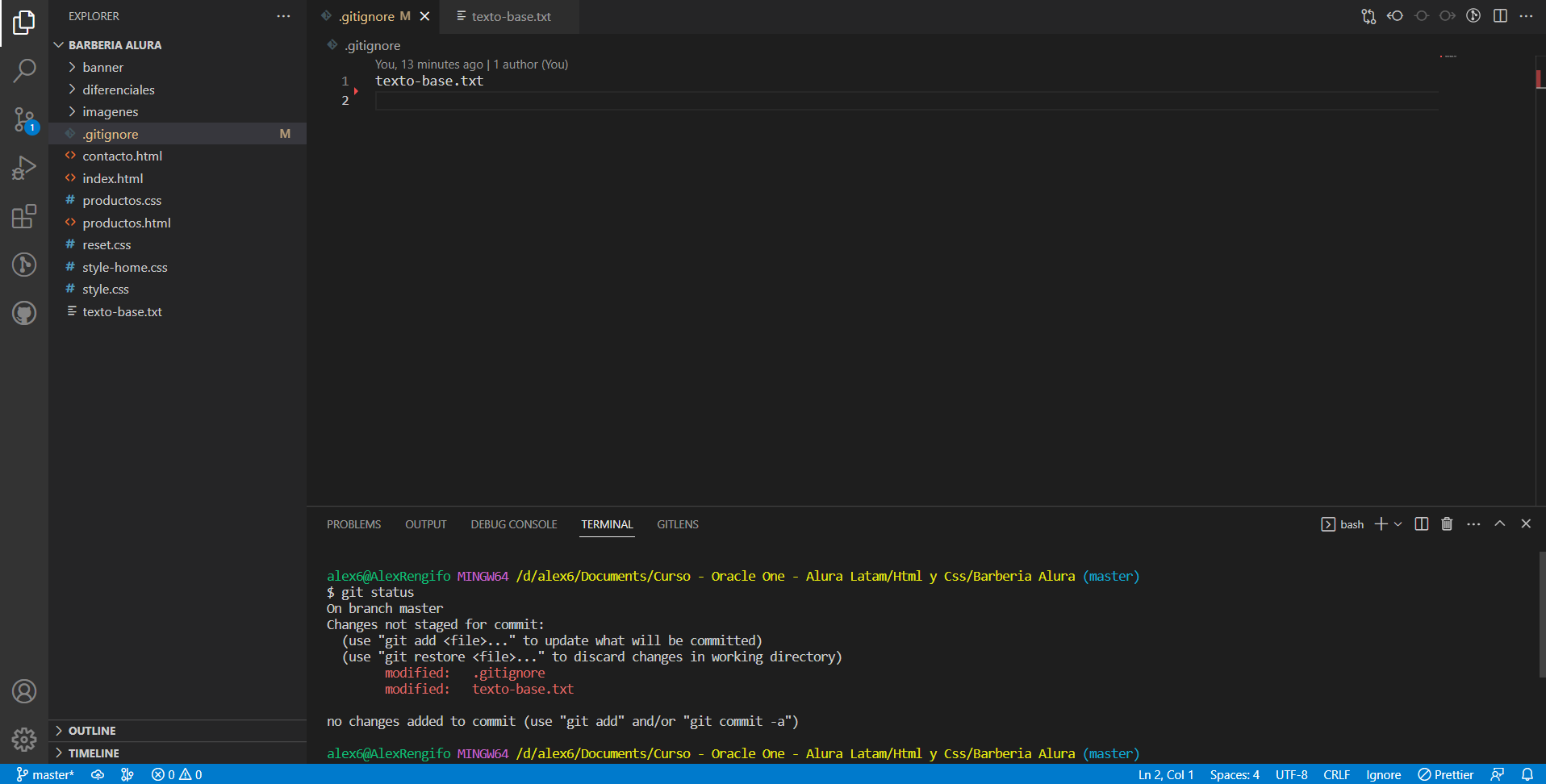Kill terminal with trash icon
The width and height of the screenshot is (1546, 784).
1447,524
